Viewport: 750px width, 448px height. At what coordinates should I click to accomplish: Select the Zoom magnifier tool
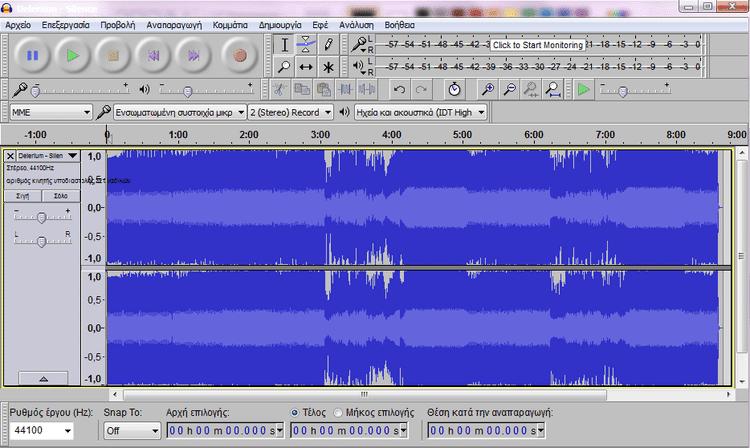284,67
